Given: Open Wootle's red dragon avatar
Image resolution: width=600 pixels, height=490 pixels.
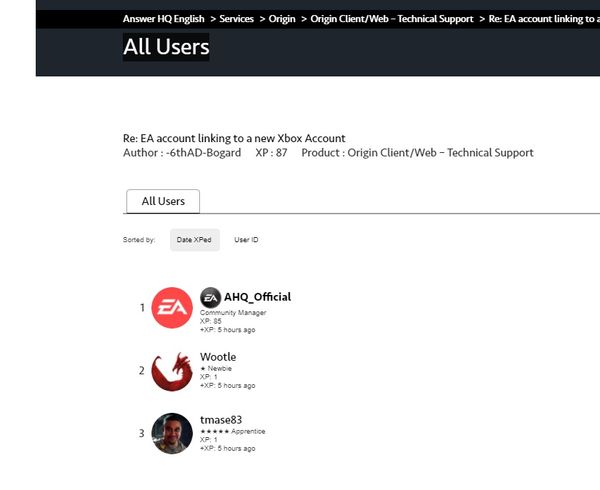Looking at the screenshot, I should point(172,371).
